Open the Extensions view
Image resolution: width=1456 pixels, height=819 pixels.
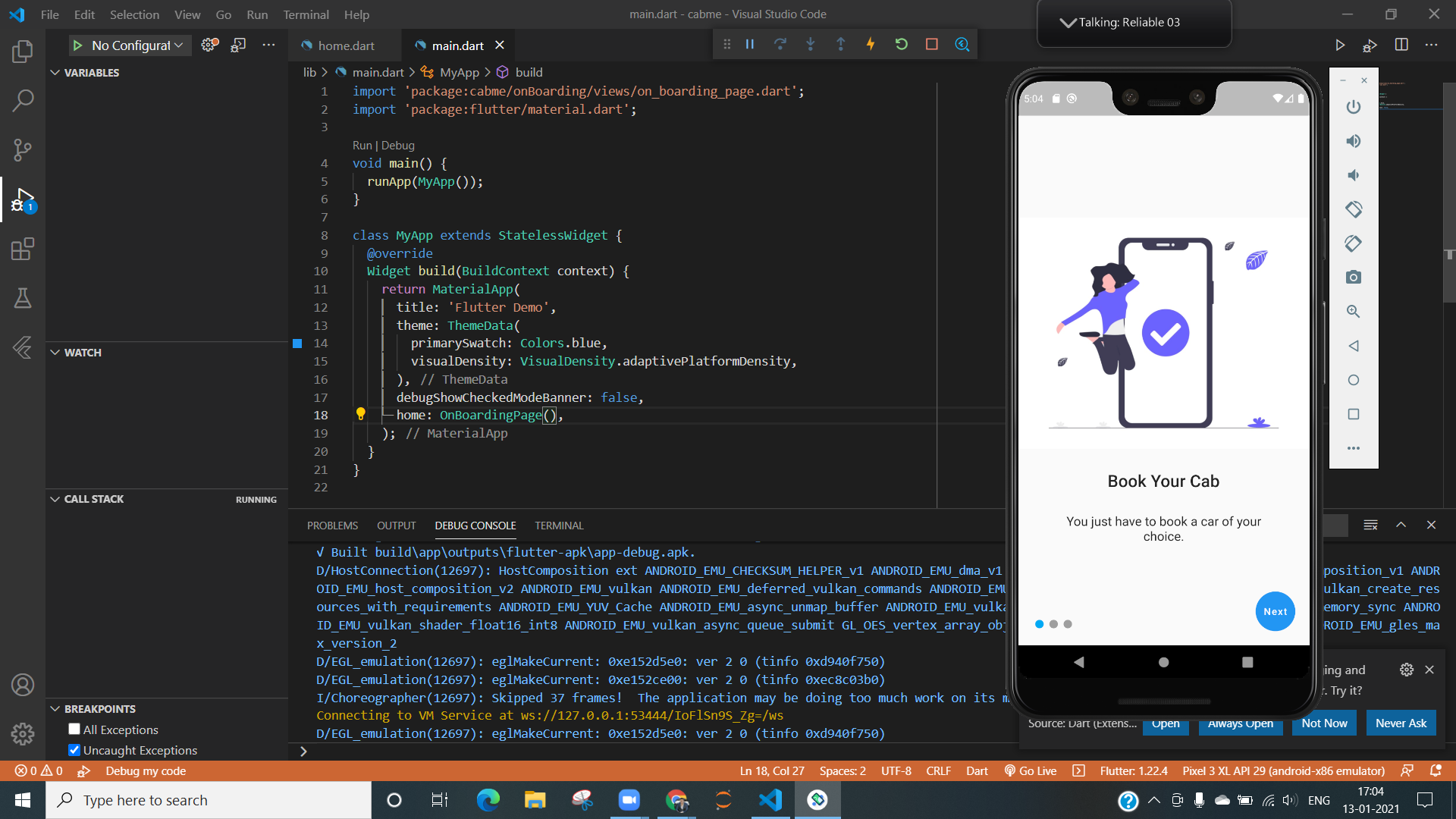[x=22, y=249]
